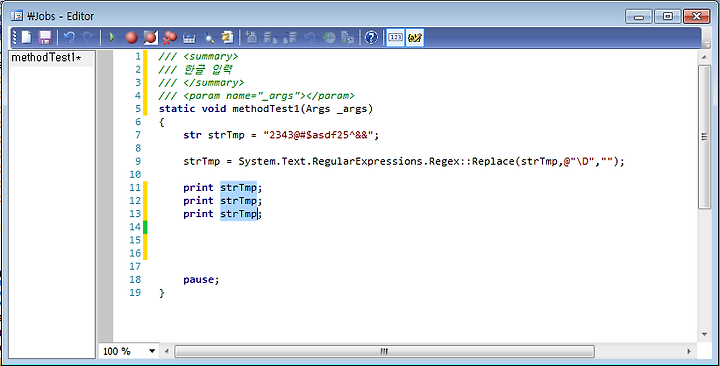Open the lookup magnifier tool icon
Image resolution: width=720 pixels, height=366 pixels.
(x=208, y=37)
